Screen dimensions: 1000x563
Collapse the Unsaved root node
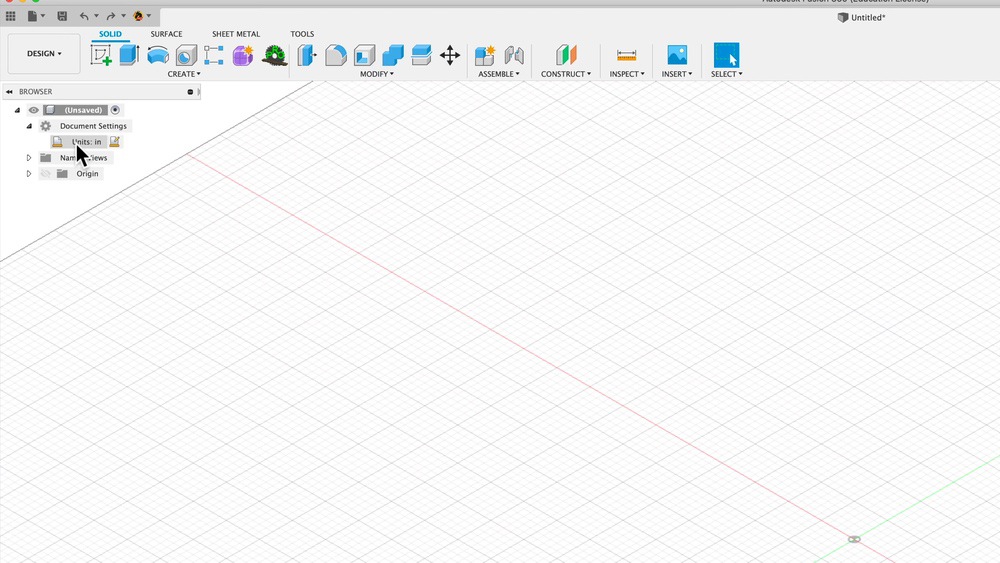tap(17, 110)
